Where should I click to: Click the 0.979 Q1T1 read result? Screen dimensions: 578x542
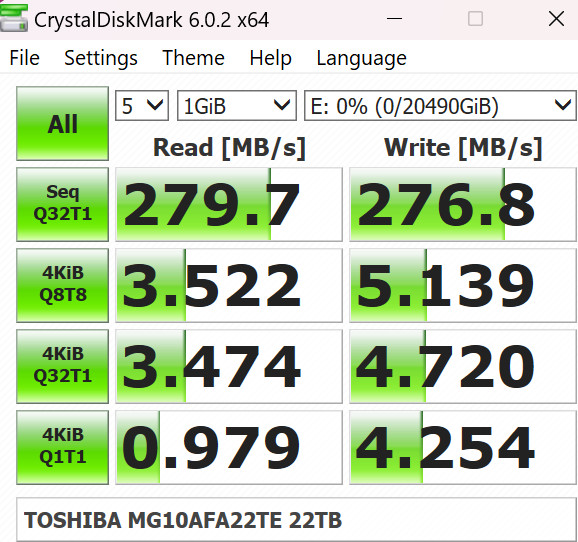(229, 447)
